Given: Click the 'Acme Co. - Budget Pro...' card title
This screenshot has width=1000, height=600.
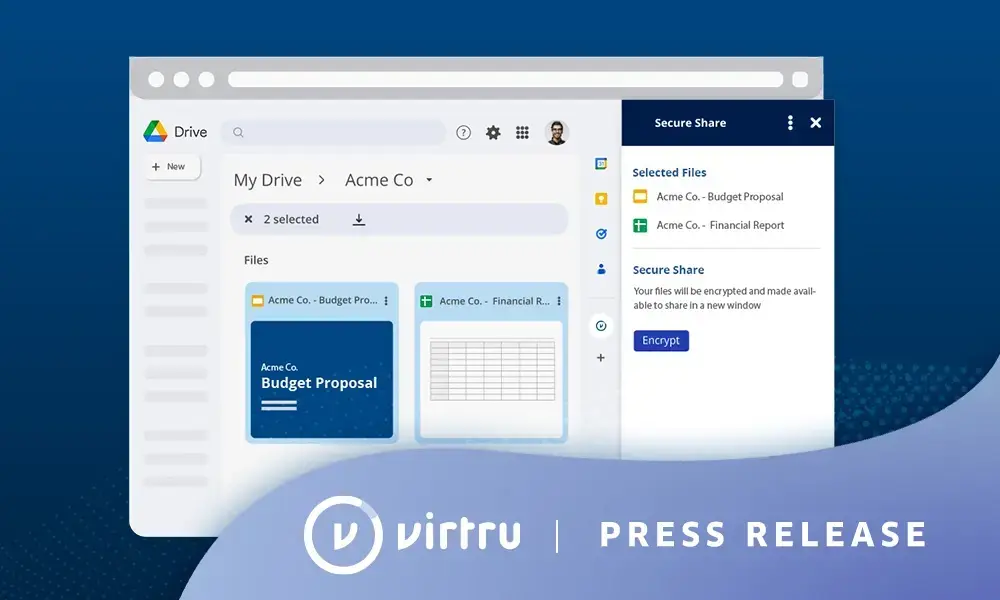Looking at the screenshot, I should click(x=323, y=300).
